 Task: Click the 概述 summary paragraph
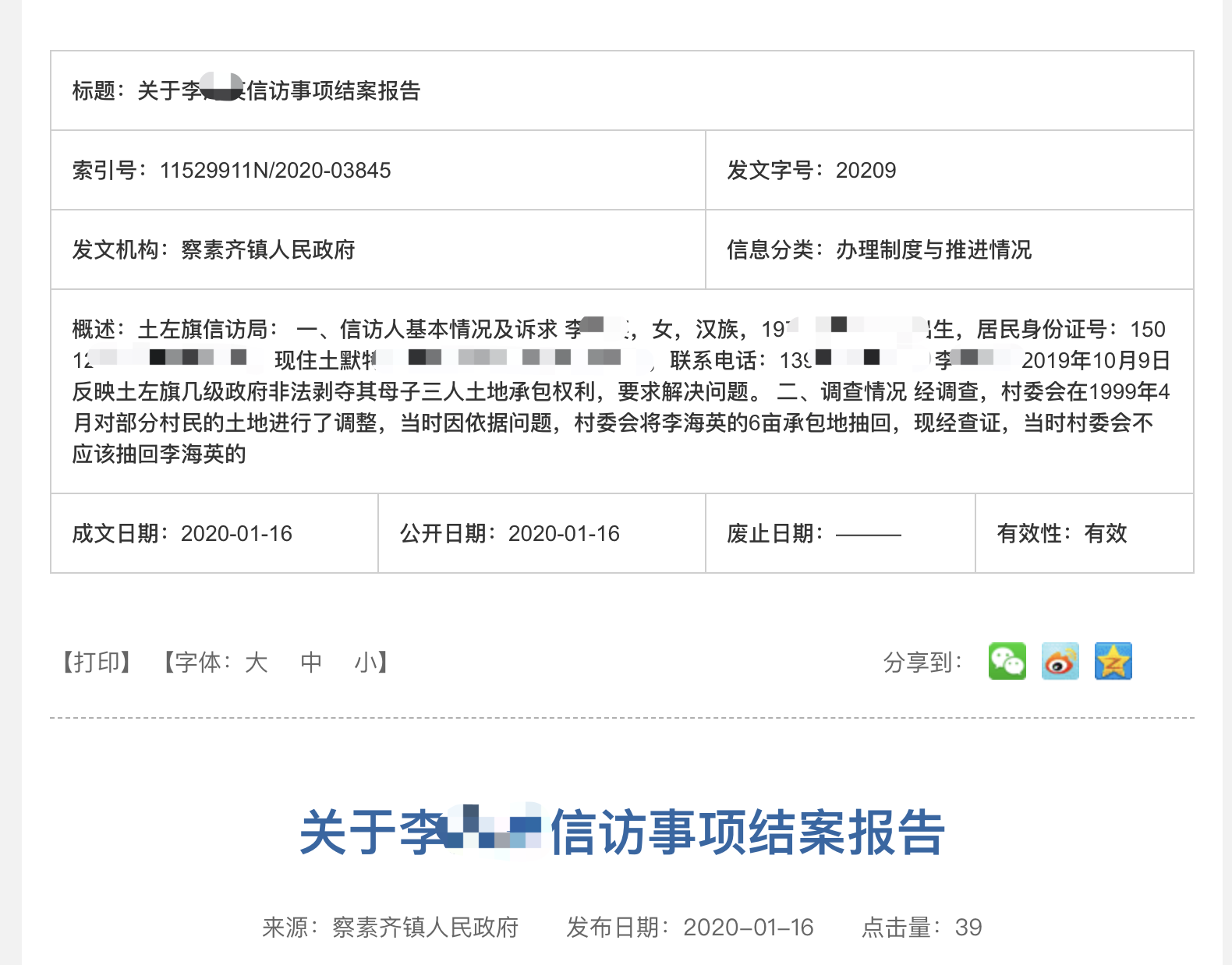pos(621,391)
